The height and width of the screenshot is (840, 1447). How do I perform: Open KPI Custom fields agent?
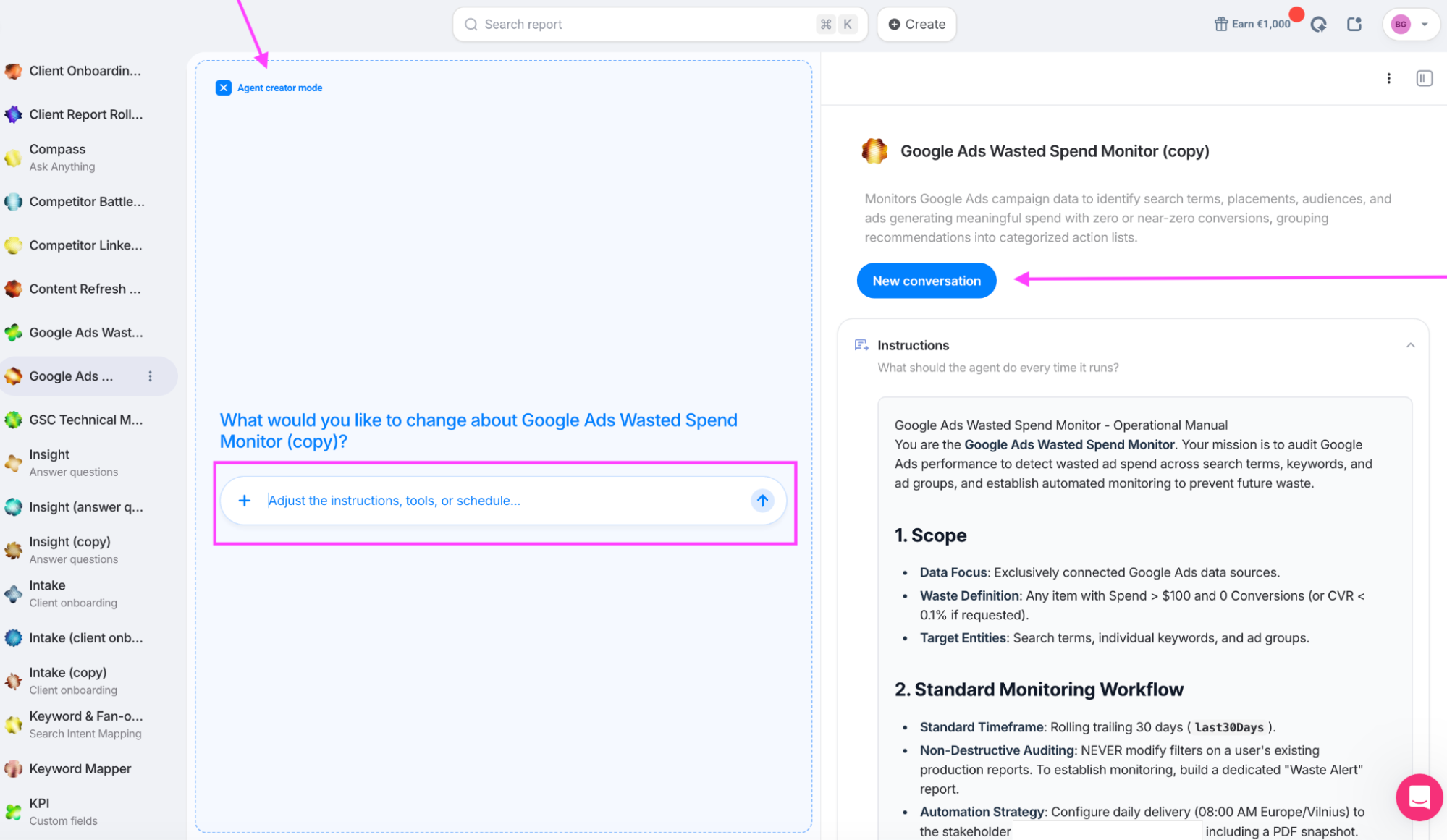tap(85, 811)
